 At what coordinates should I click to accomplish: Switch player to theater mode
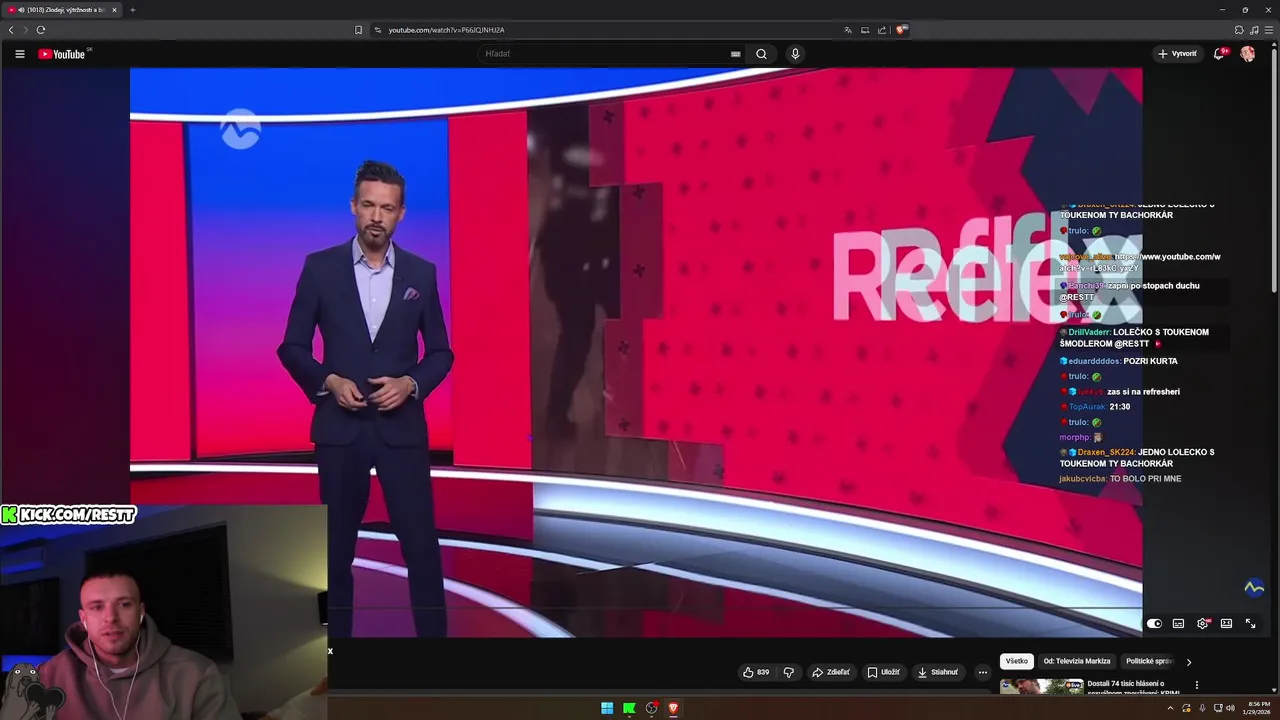pos(1226,623)
